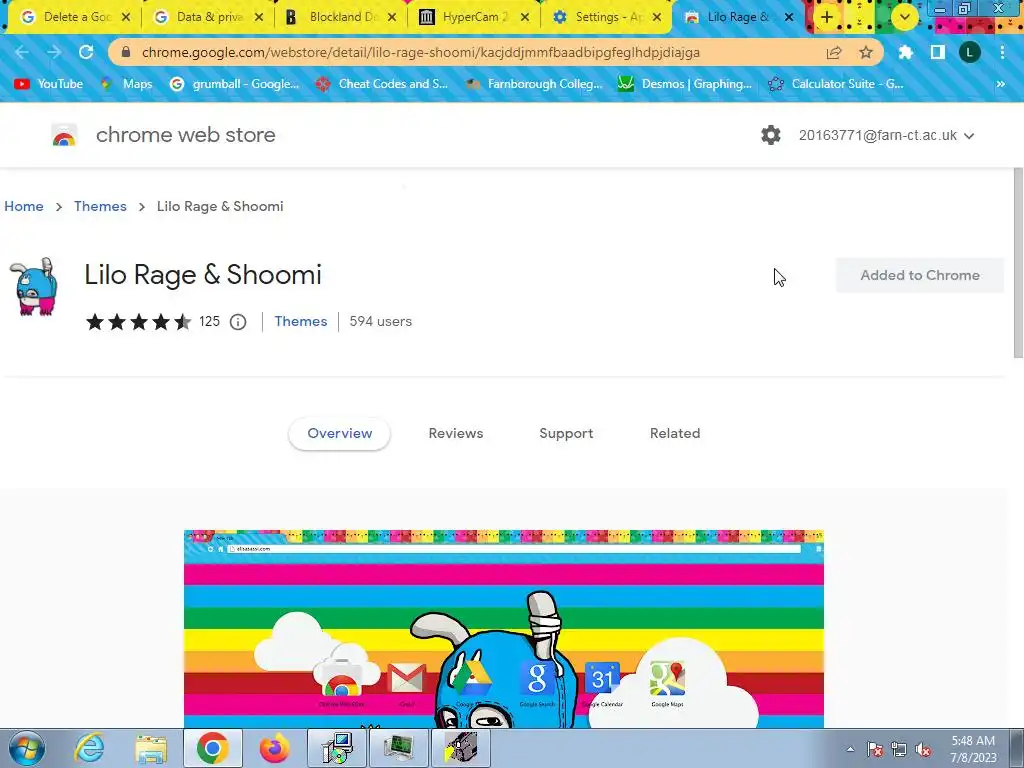Open tab search dropdown arrow
This screenshot has width=1024, height=768.
[904, 17]
